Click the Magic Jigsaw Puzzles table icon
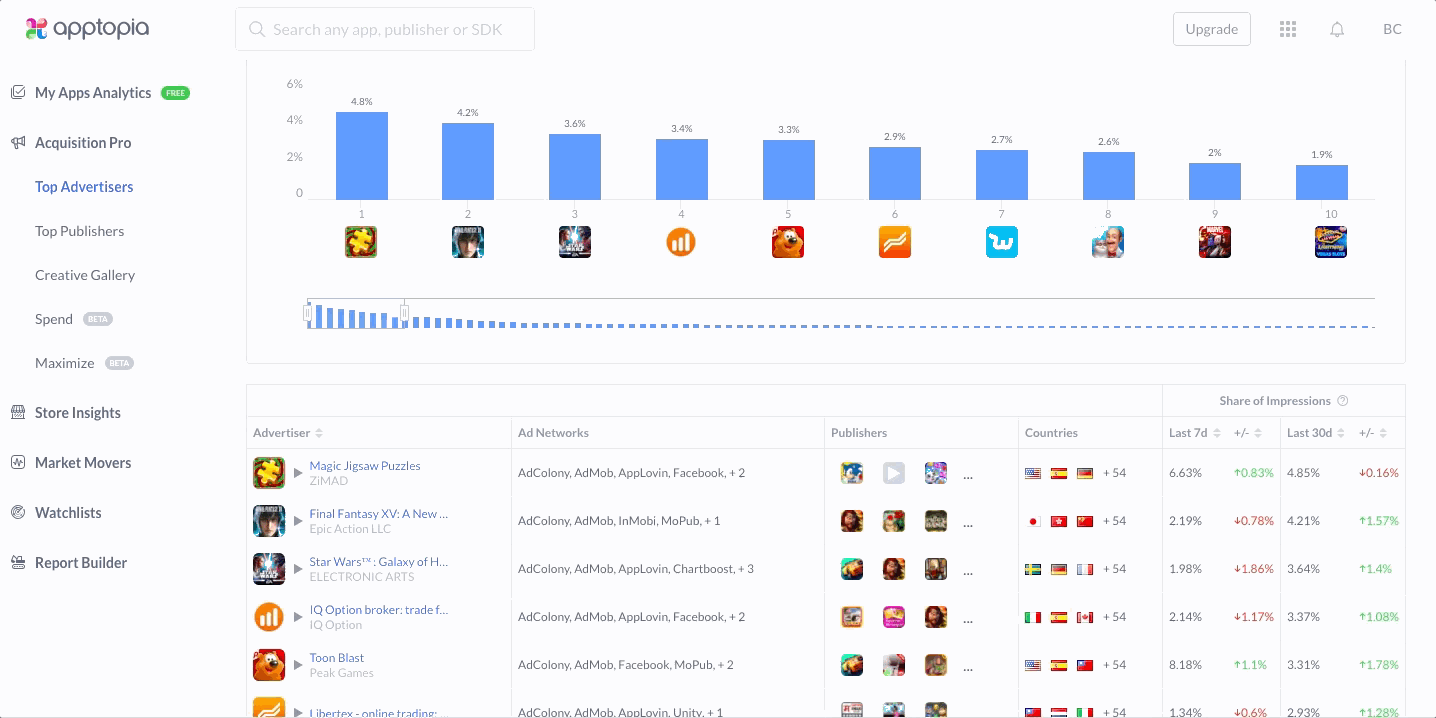This screenshot has width=1436, height=718. point(269,473)
